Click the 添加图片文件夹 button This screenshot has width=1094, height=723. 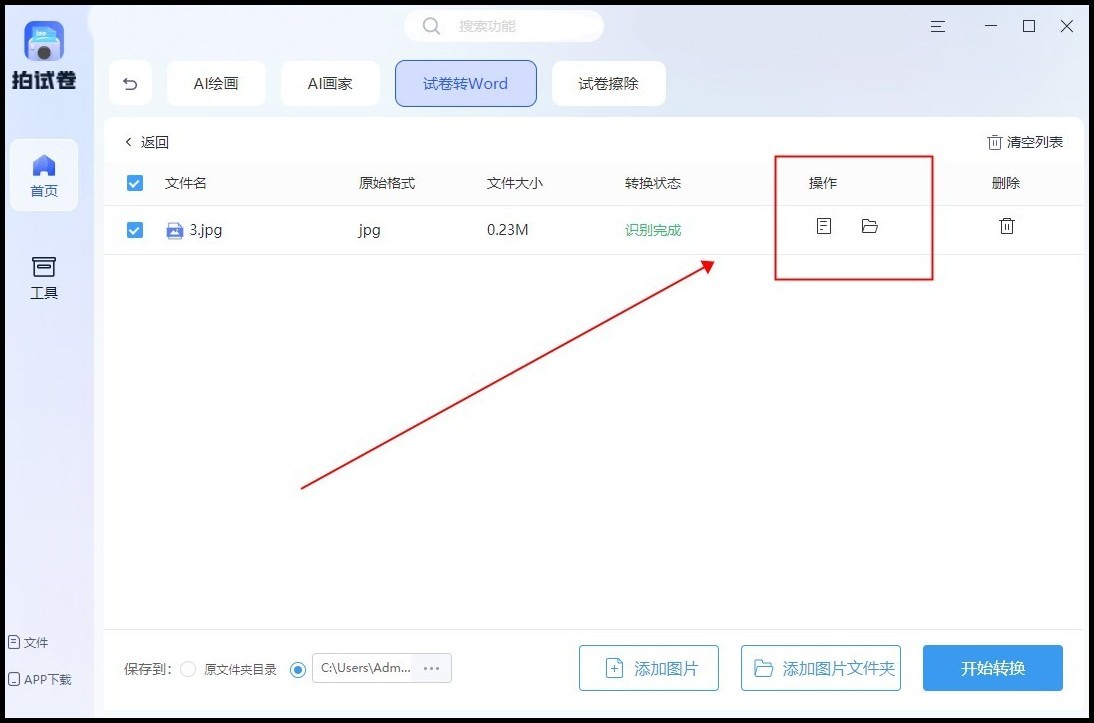[820, 669]
